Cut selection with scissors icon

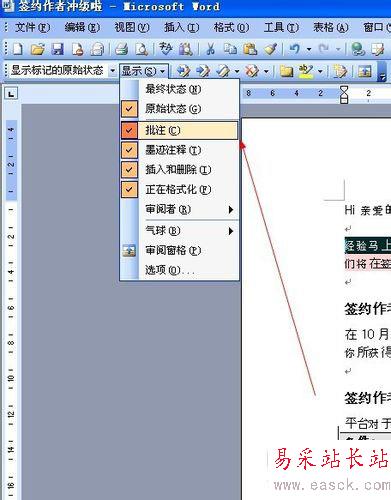click(x=210, y=49)
